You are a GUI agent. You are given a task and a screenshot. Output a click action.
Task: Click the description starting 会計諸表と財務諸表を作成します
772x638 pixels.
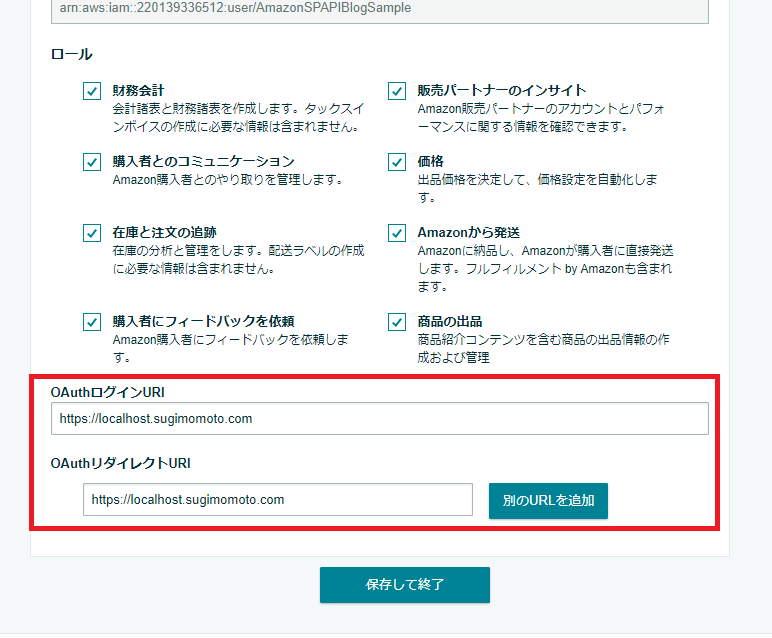(238, 118)
